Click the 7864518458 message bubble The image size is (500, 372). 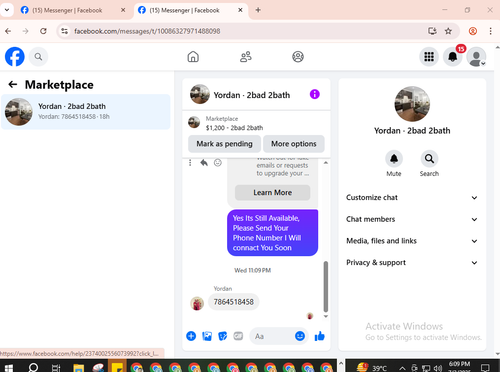[234, 302]
